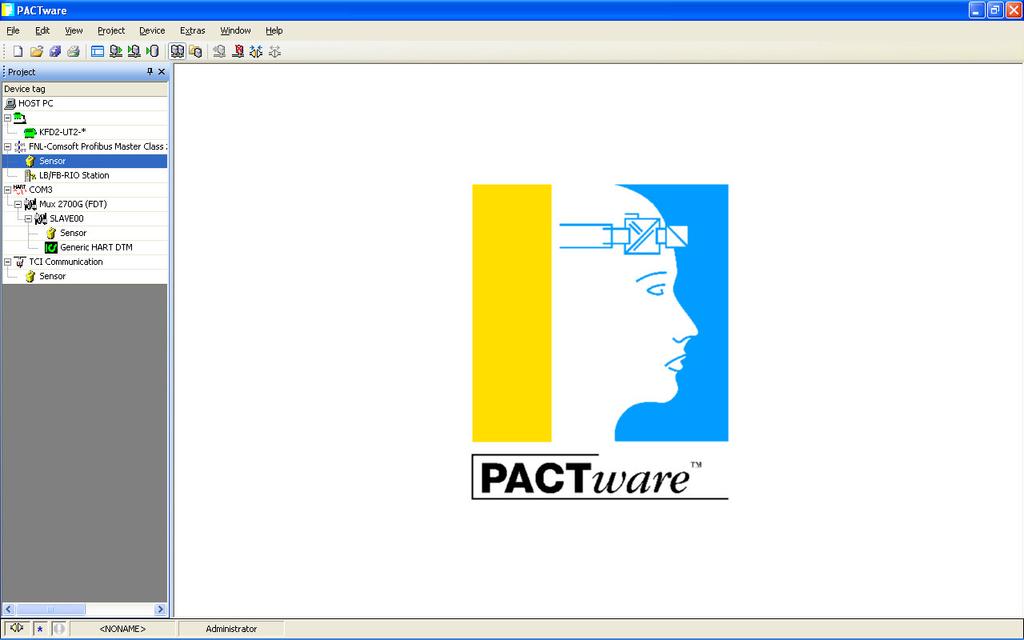Select the highlighted Sensor under Profibus Master
The height and width of the screenshot is (640, 1024).
tap(52, 161)
